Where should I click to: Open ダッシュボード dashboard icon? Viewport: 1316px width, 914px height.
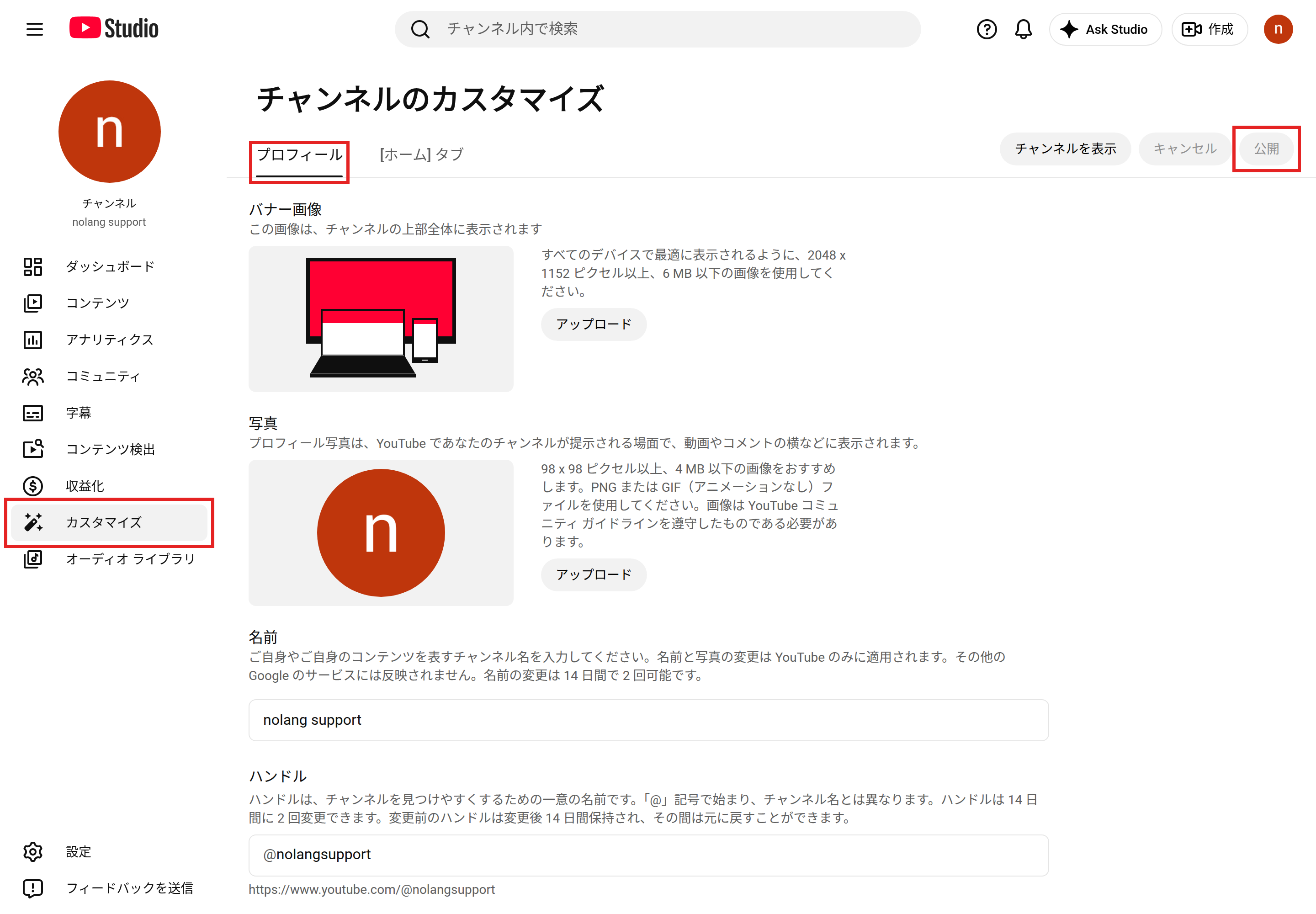point(32,267)
